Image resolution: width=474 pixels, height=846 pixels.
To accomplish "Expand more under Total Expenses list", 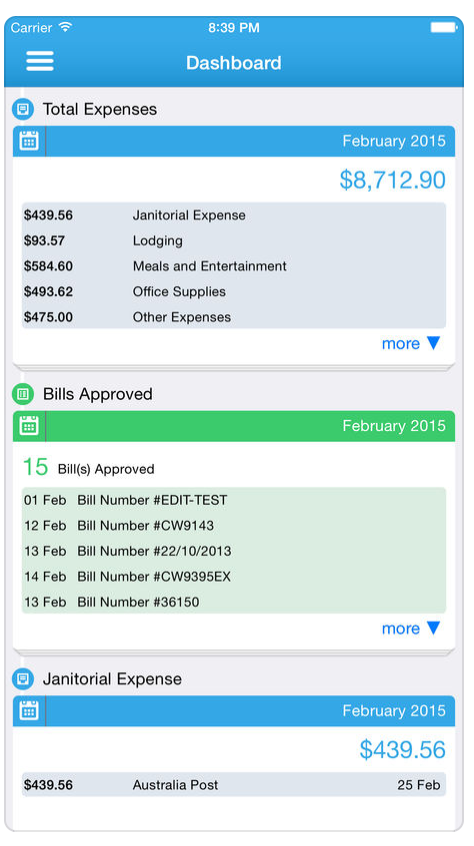I will (411, 344).
